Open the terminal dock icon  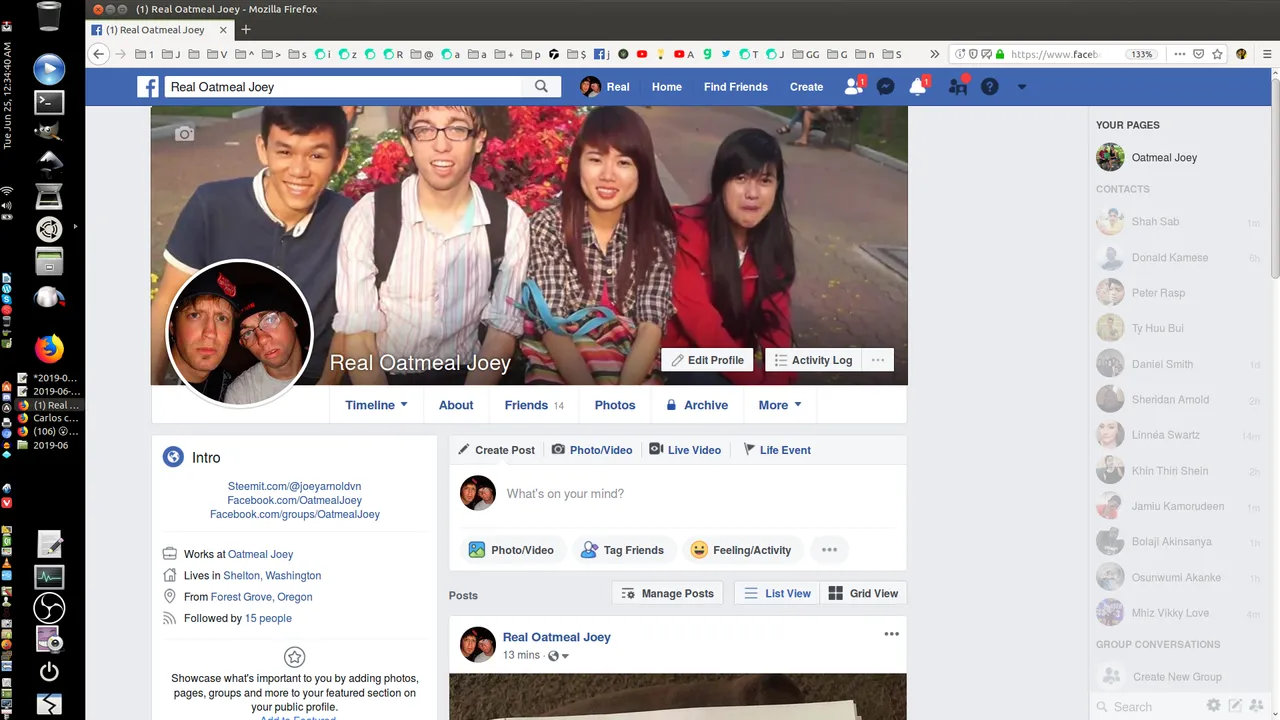click(49, 101)
